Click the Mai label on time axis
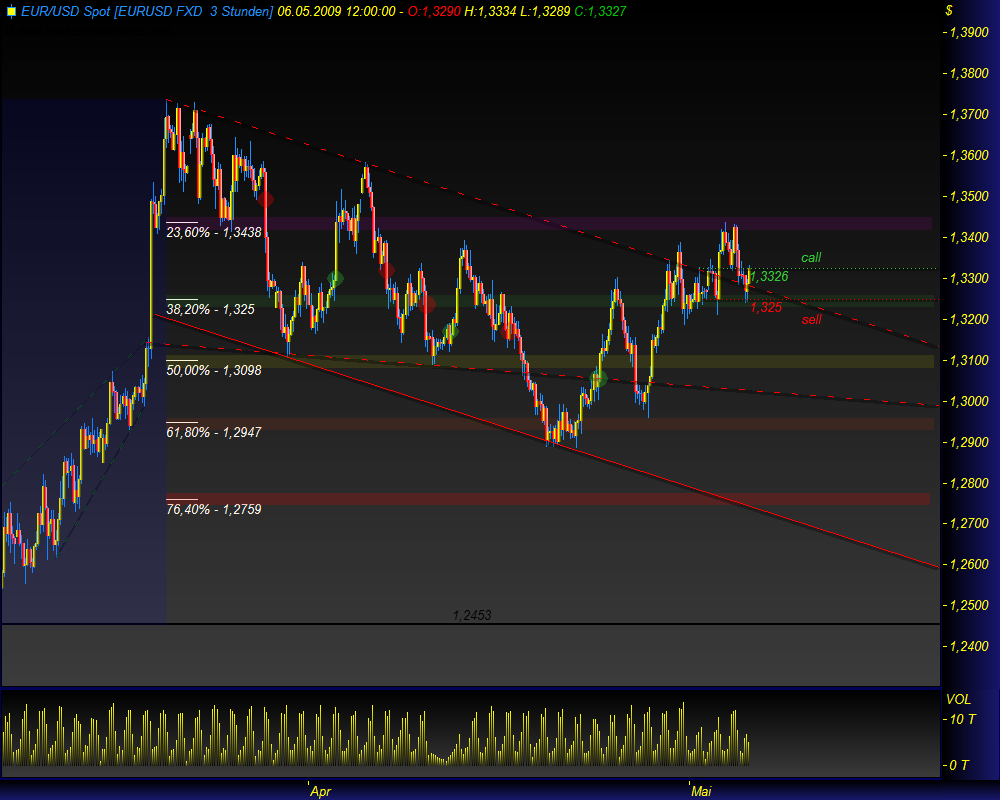Image resolution: width=1000 pixels, height=800 pixels. pyautogui.click(x=700, y=790)
